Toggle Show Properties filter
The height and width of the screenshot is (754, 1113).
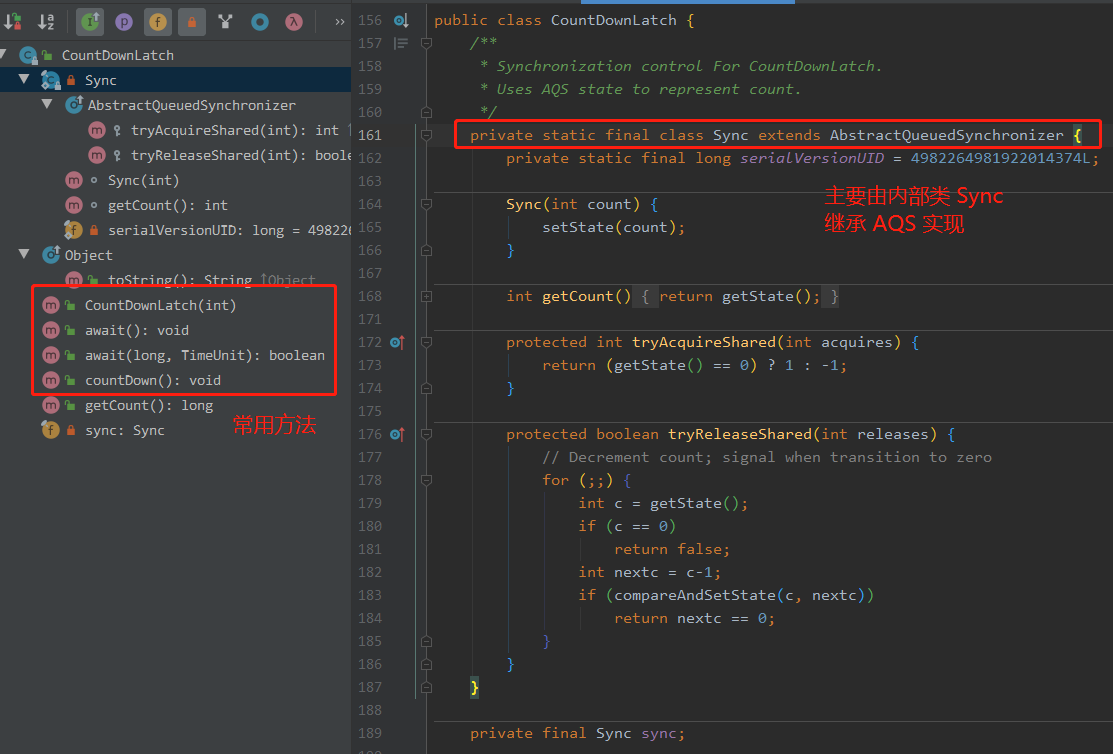tap(123, 21)
